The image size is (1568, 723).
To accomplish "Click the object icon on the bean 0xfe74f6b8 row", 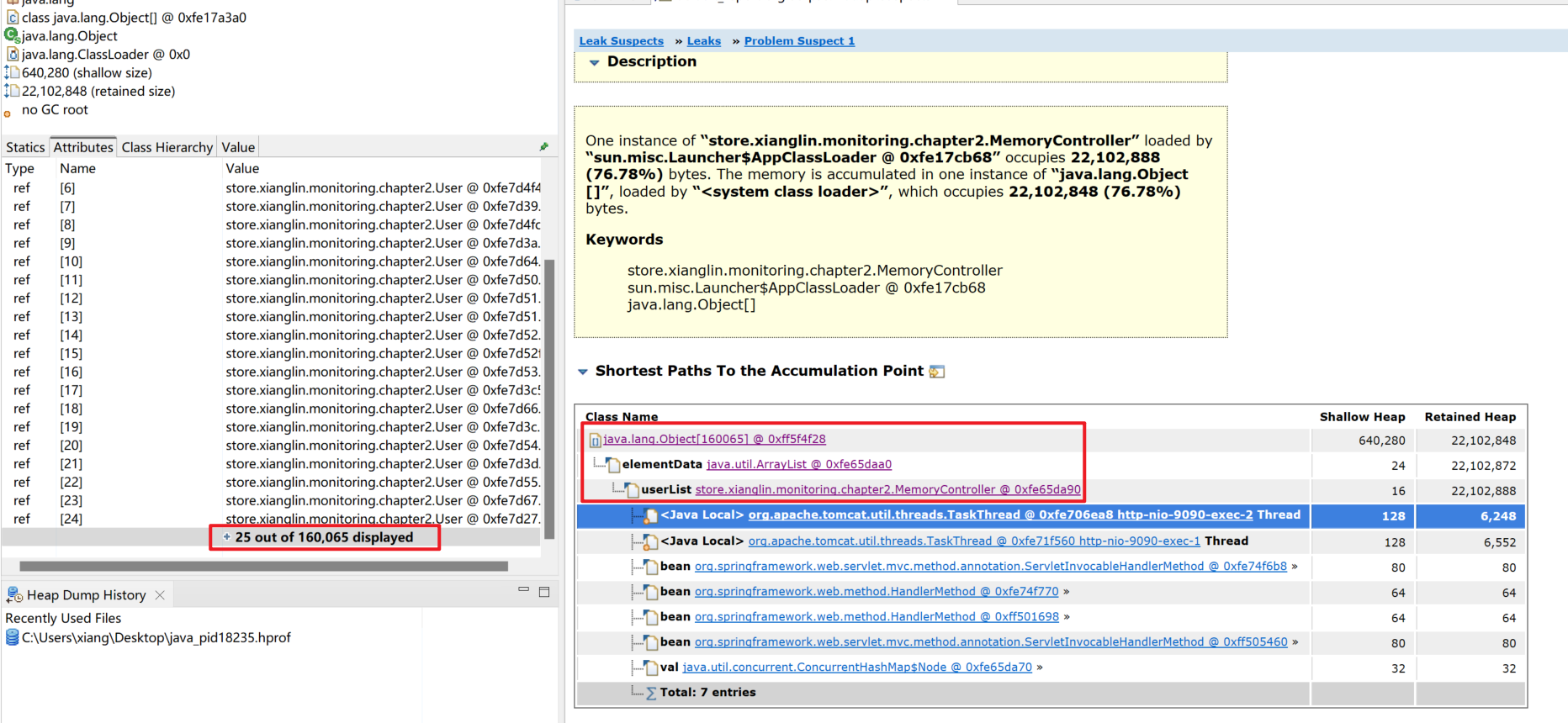I will point(650,567).
